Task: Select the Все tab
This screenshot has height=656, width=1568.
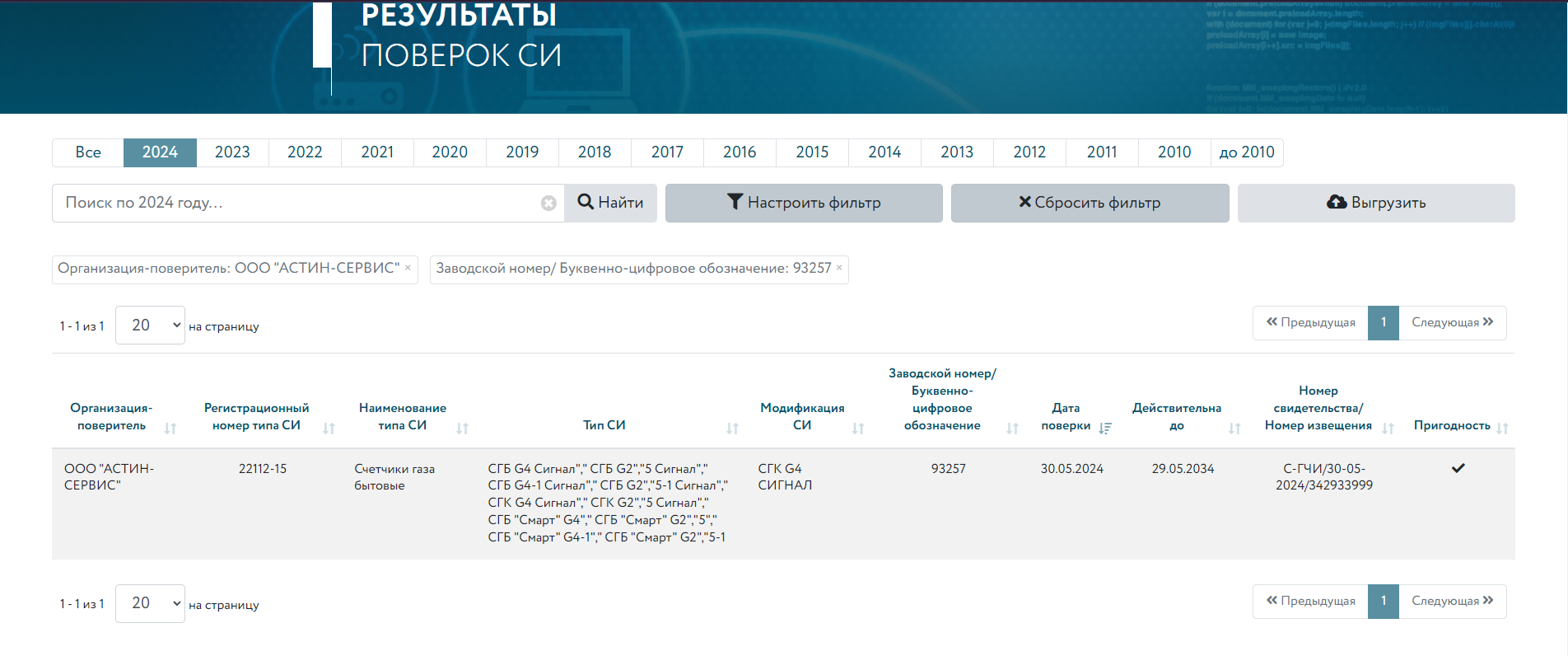Action: [88, 152]
